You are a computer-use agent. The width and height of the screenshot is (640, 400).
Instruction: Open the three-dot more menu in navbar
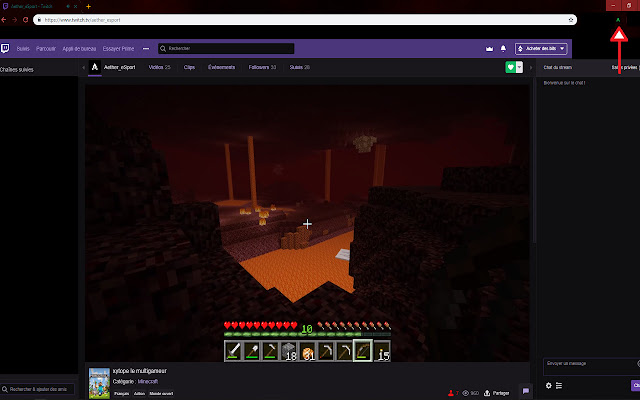(146, 49)
